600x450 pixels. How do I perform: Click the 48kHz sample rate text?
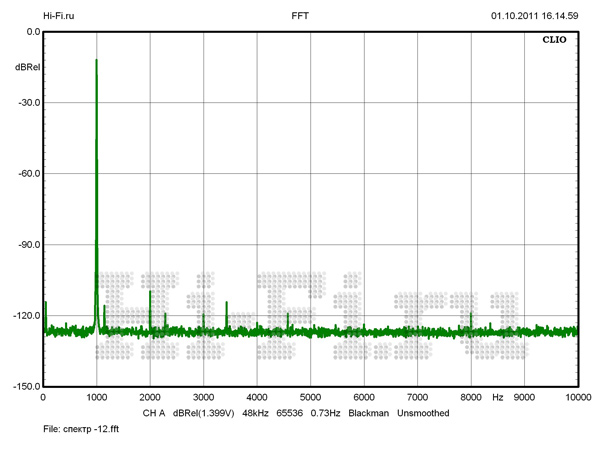258,413
